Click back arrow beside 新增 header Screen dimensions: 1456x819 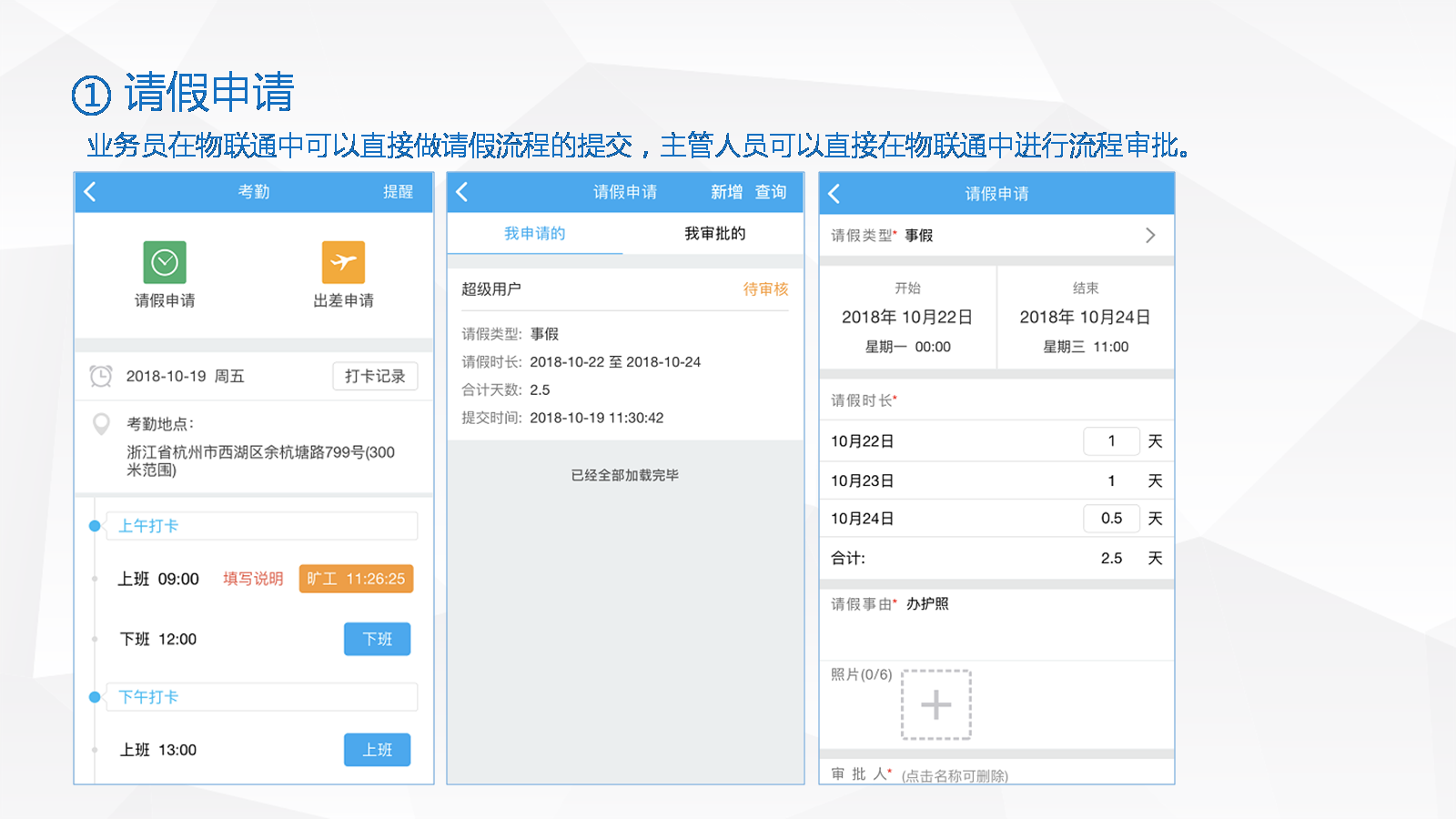click(x=462, y=192)
